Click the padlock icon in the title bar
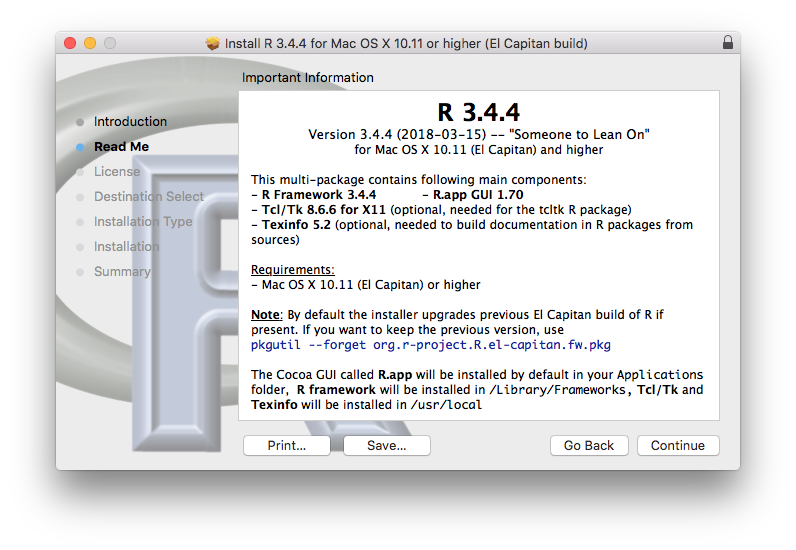Viewport: 796px width, 550px height. 726,43
